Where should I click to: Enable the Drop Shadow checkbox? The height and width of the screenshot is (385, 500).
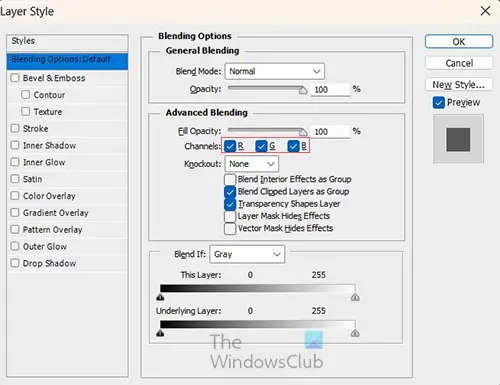[15, 263]
